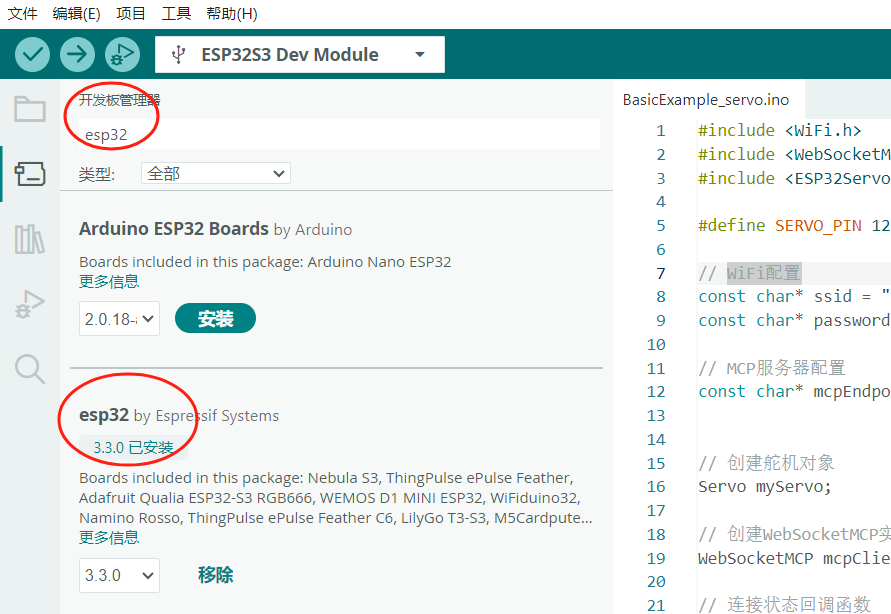
Task: Open the Boards Manager sidebar icon
Action: point(30,174)
